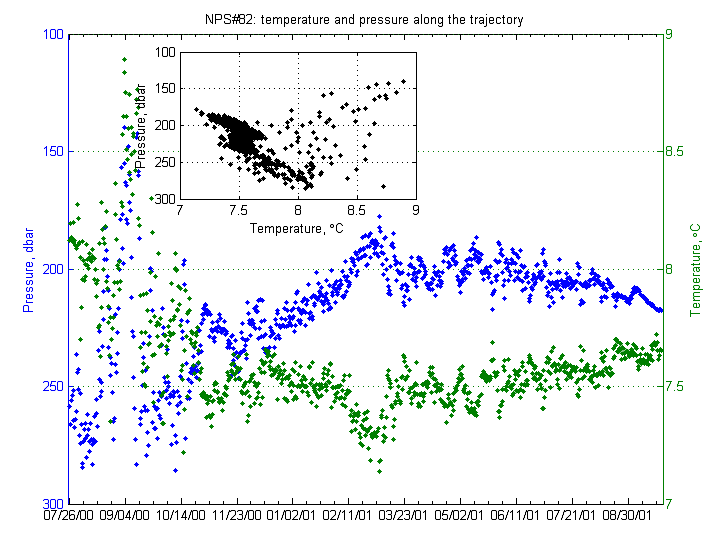Screen dimensions: 717x539
Task: Select the 07/21/01 date tick label
Action: tap(572, 517)
